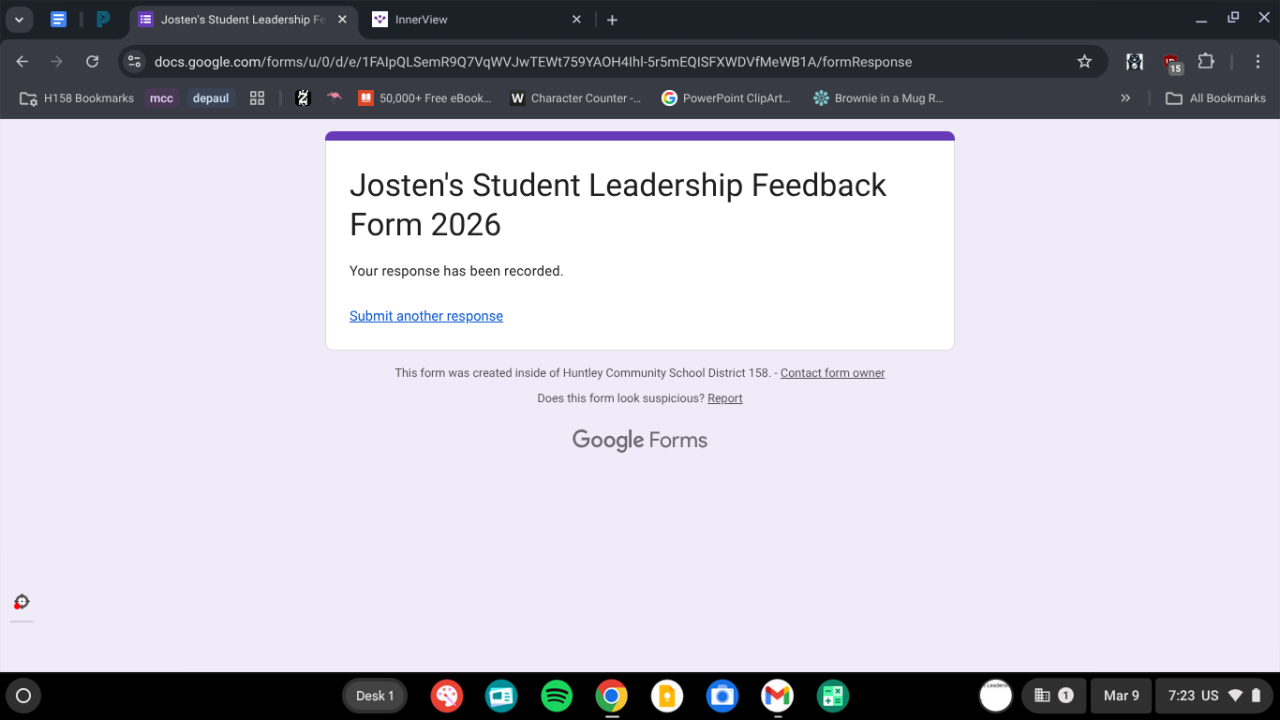The image size is (1280, 720).
Task: Open the depaul bookmark group
Action: coord(211,98)
